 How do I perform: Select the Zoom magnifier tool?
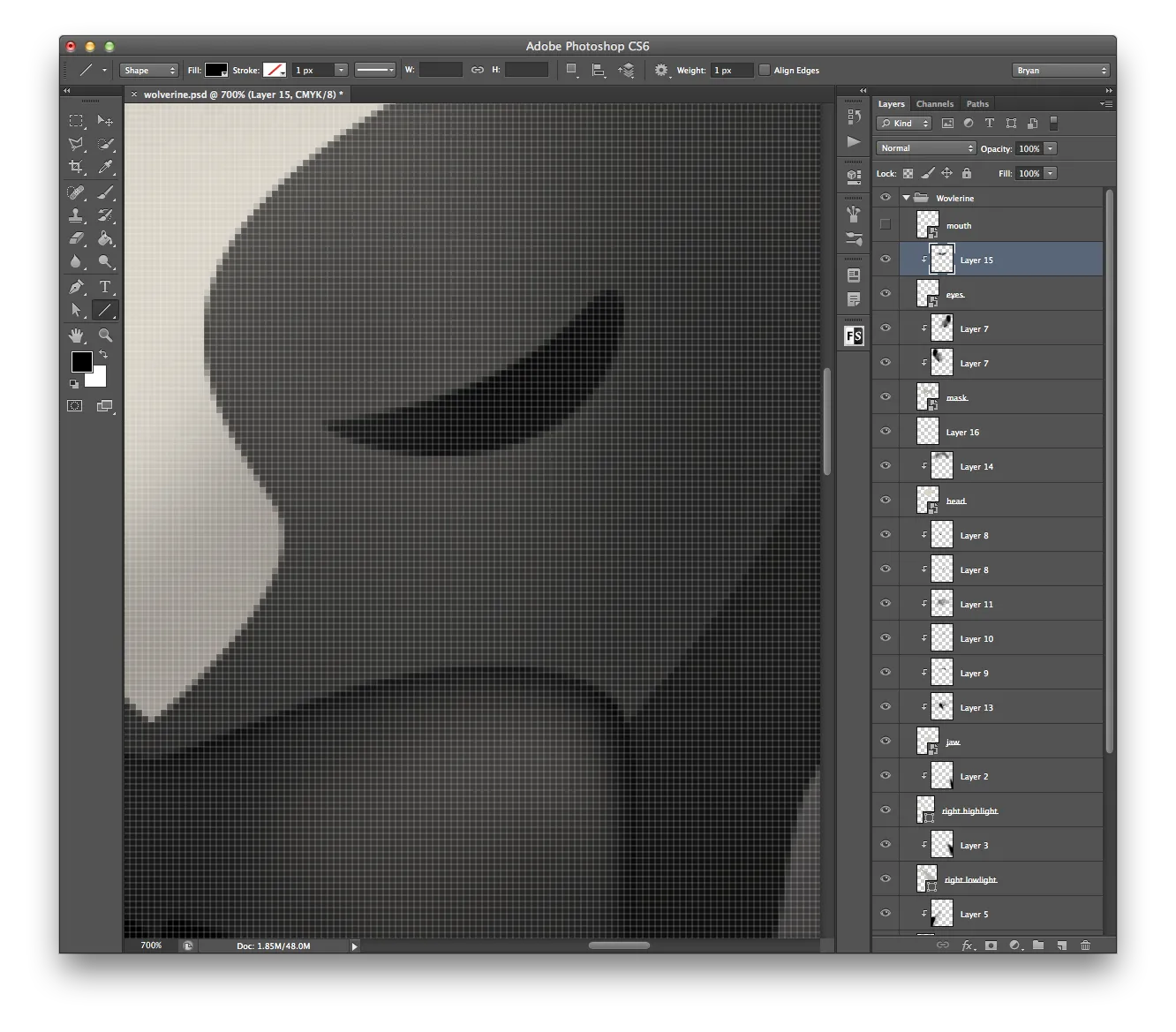pyautogui.click(x=105, y=335)
